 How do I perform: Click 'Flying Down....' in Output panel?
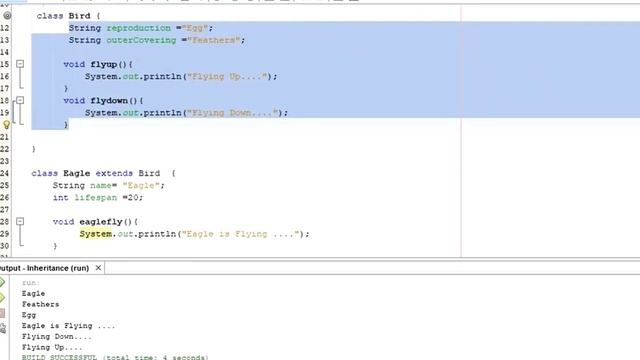tap(57, 336)
